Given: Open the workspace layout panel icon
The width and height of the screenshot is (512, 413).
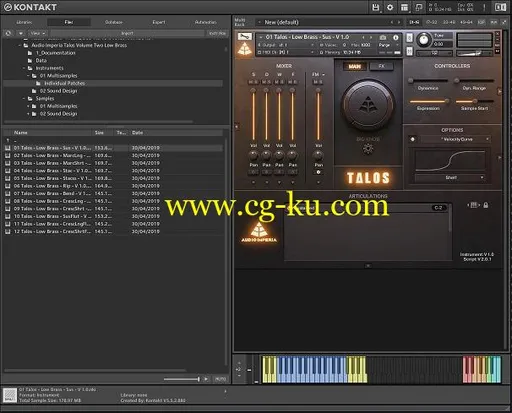Looking at the screenshot, I should point(404,7).
